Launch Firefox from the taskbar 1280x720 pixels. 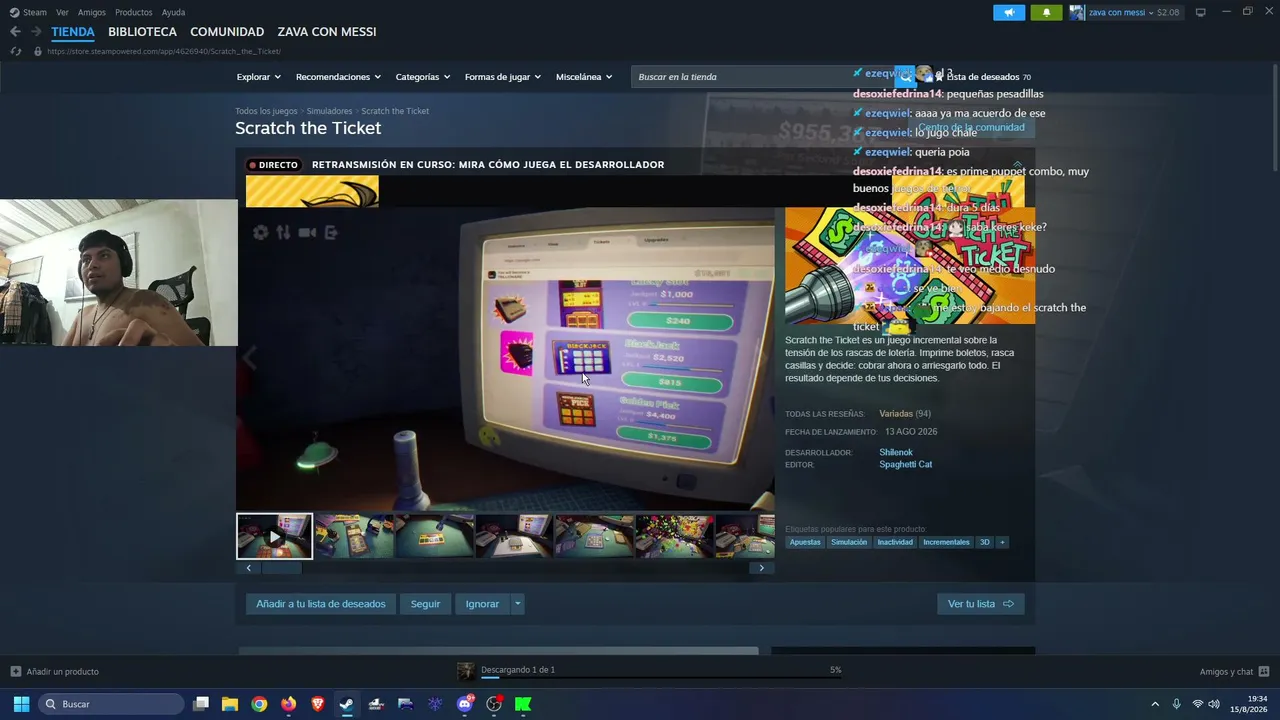pos(289,704)
